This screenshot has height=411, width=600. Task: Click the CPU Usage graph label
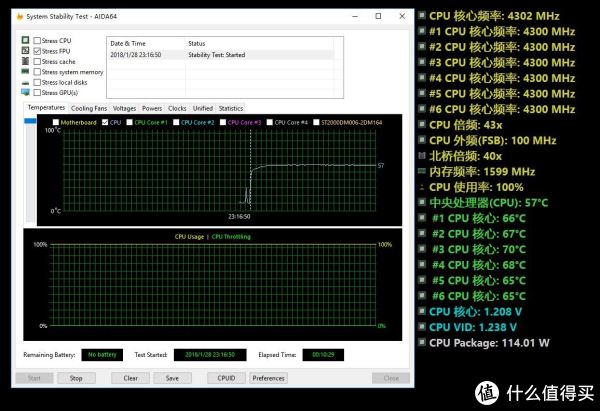[x=189, y=237]
